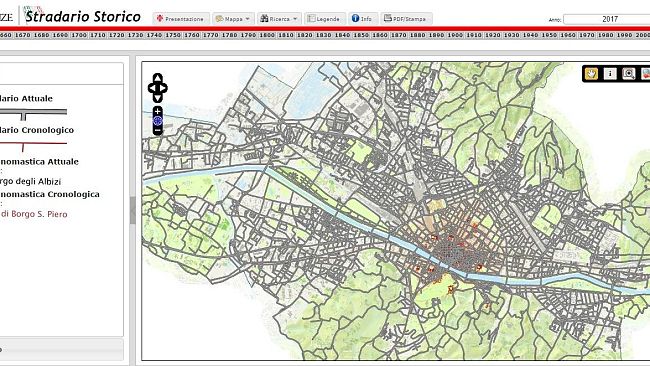This screenshot has width=650, height=366.
Task: Pan the map to the right
Action: (164, 88)
